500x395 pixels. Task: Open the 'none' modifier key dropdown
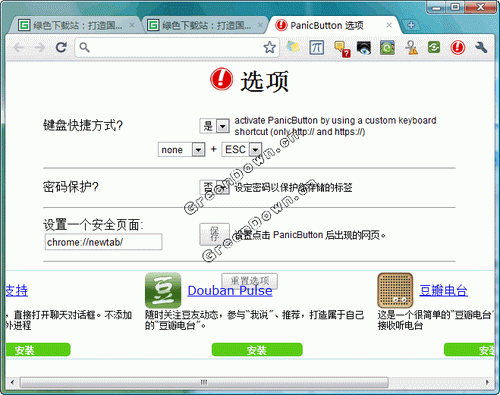tap(182, 149)
